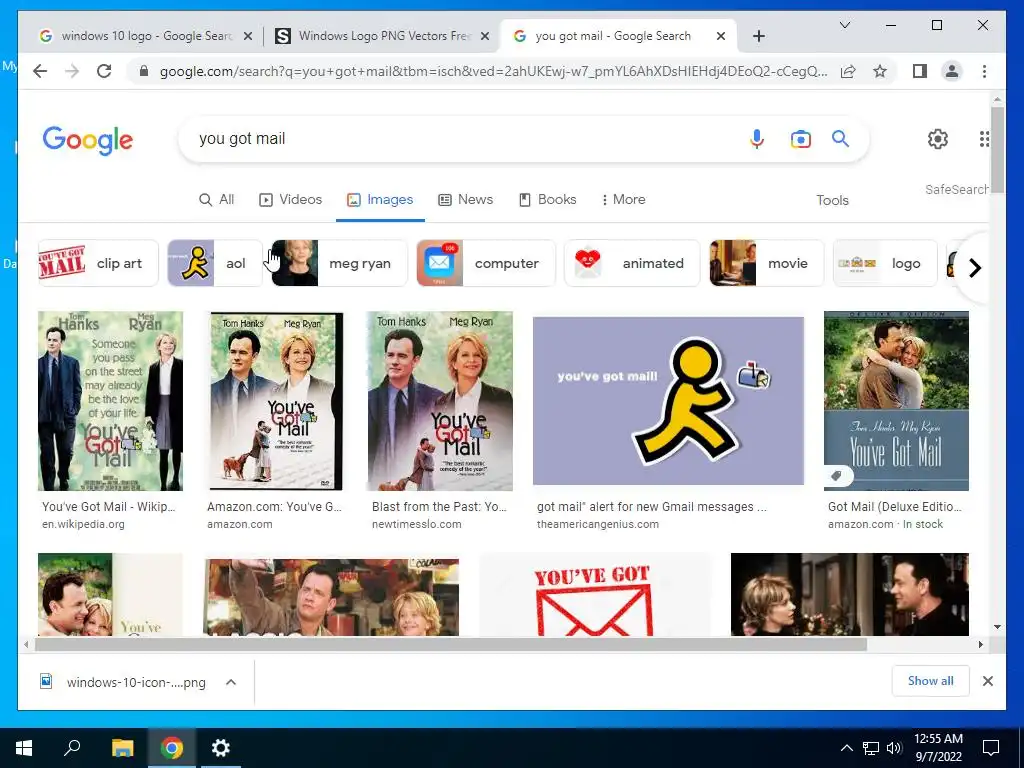Click the forward navigation arrow
This screenshot has width=1024, height=768.
coord(72,71)
